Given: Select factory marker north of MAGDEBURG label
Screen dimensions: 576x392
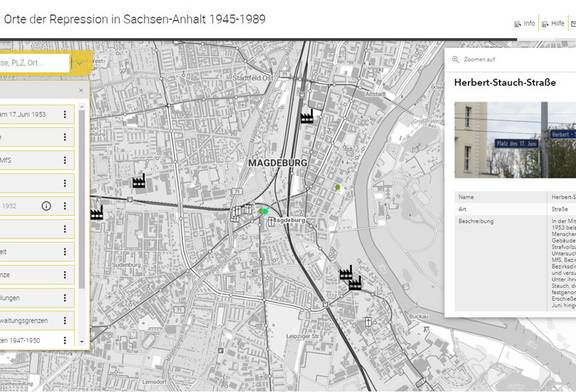Looking at the screenshot, I should pyautogui.click(x=307, y=116).
